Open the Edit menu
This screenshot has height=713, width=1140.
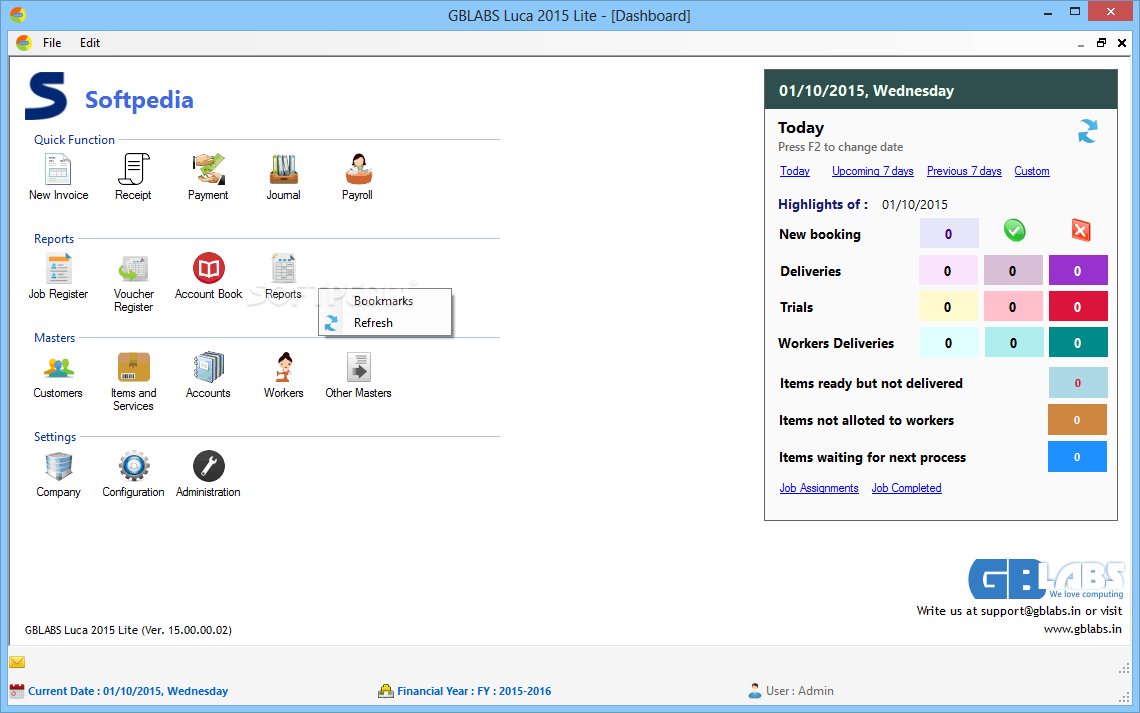tap(90, 43)
